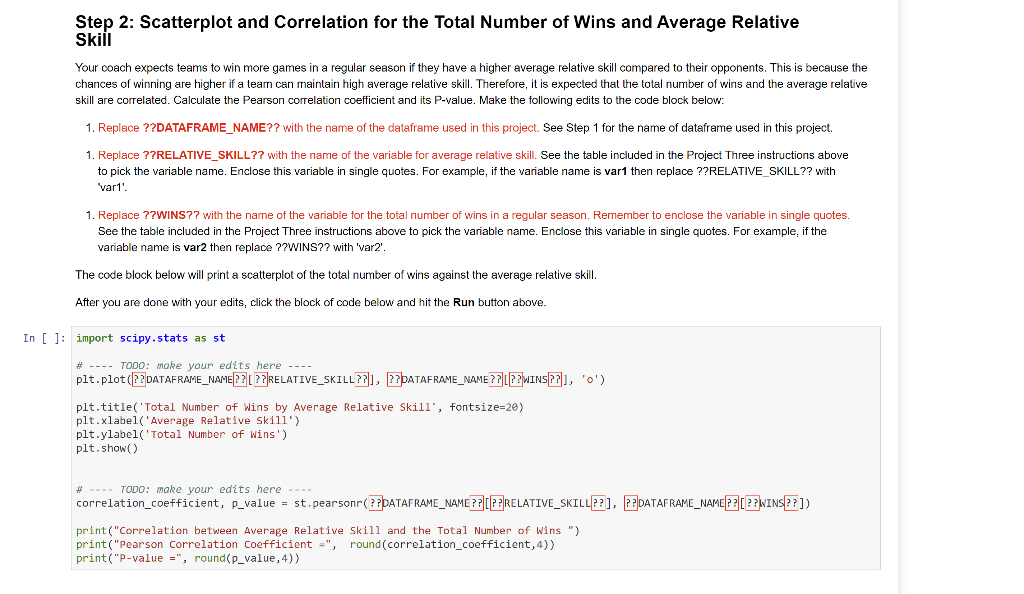Click the plt.ylabel('Total Number of Wins') line
The width and height of the screenshot is (1024, 594).
click(182, 435)
